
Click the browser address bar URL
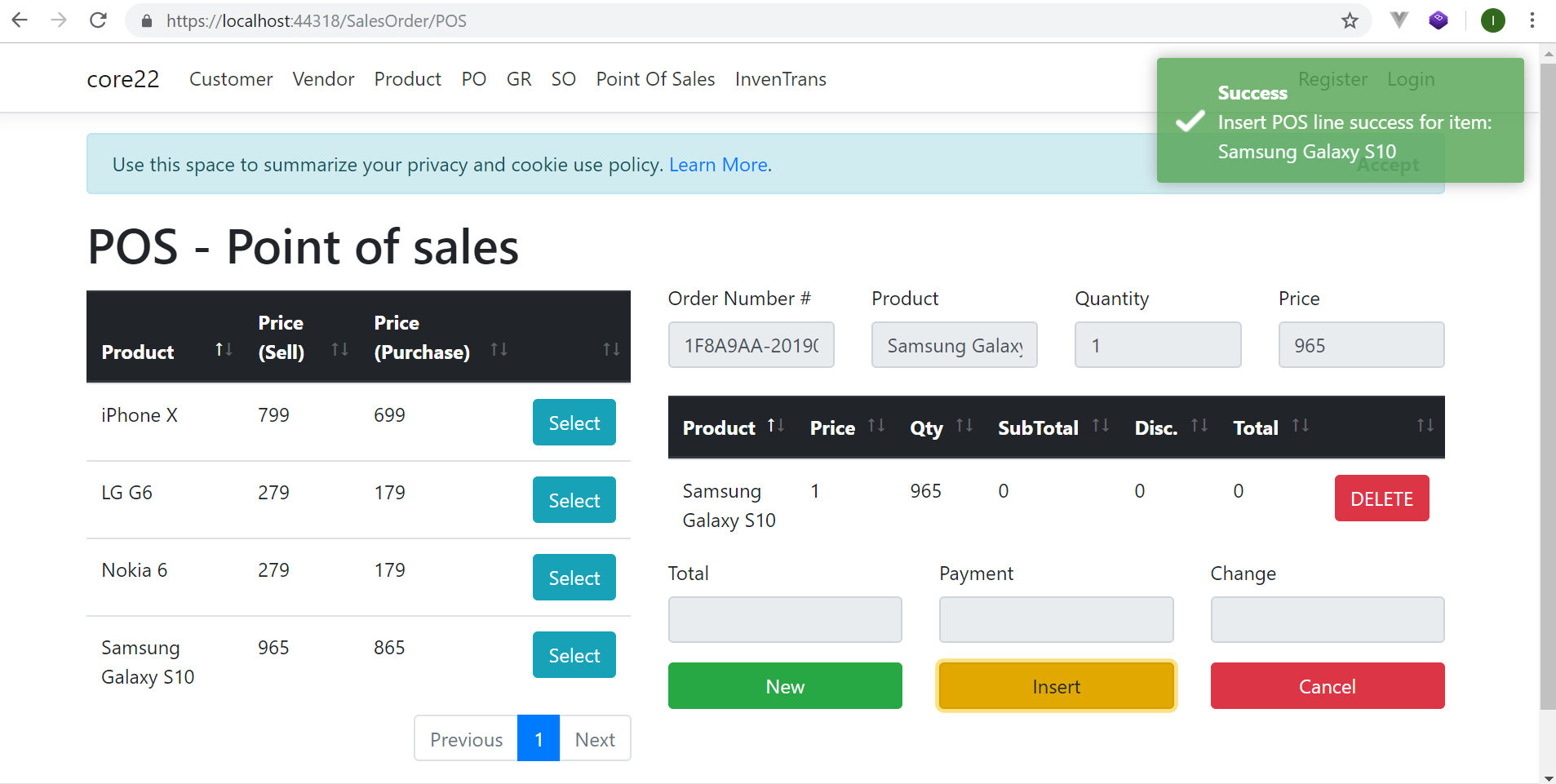[x=317, y=21]
